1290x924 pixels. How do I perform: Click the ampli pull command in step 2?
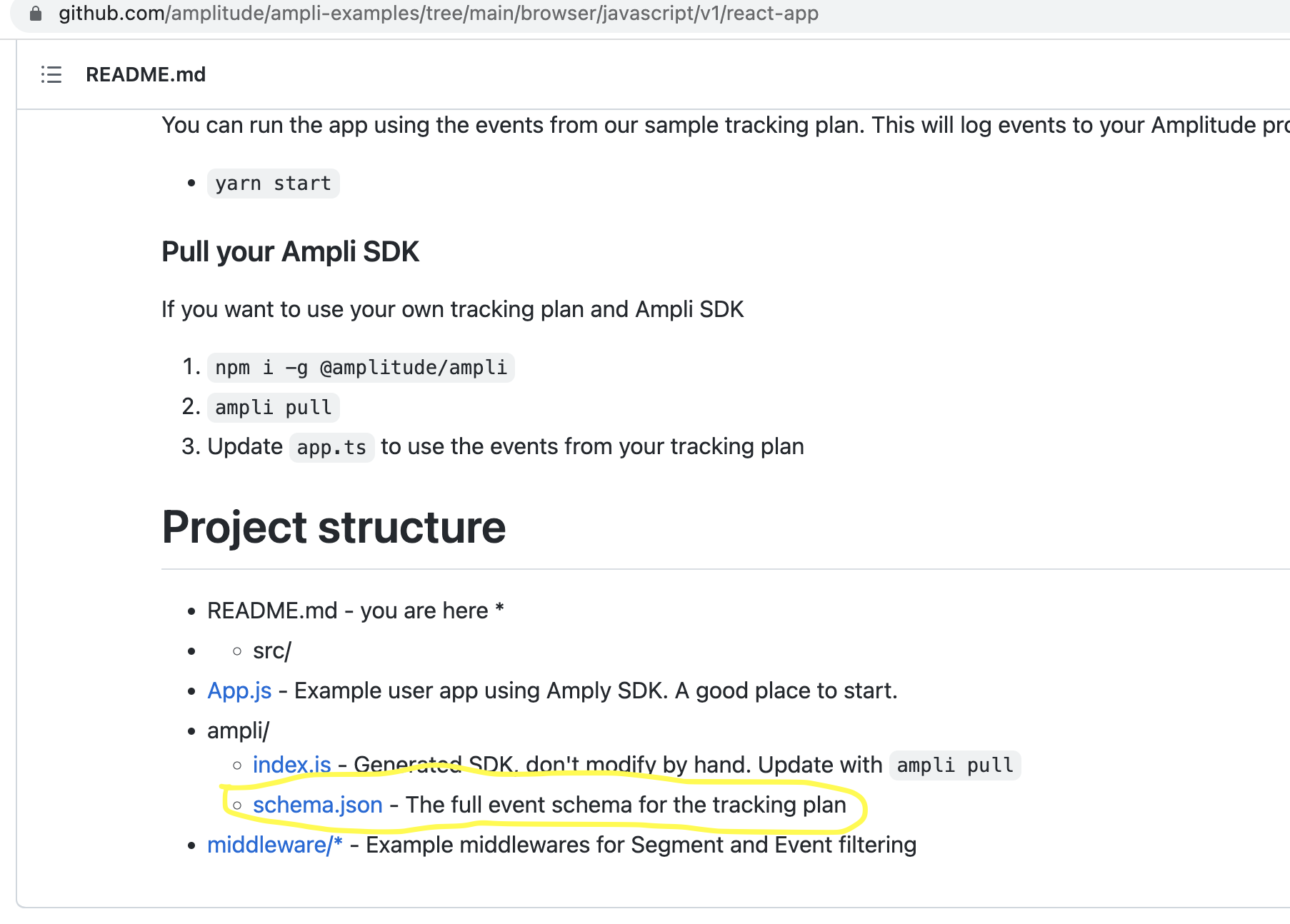(x=273, y=408)
